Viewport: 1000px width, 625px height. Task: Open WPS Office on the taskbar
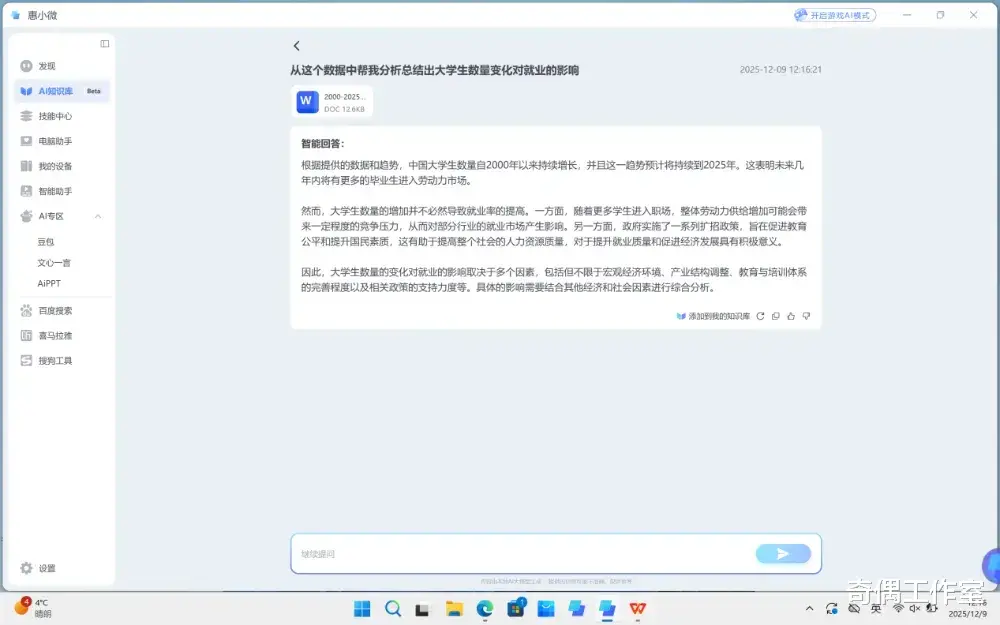tap(638, 609)
